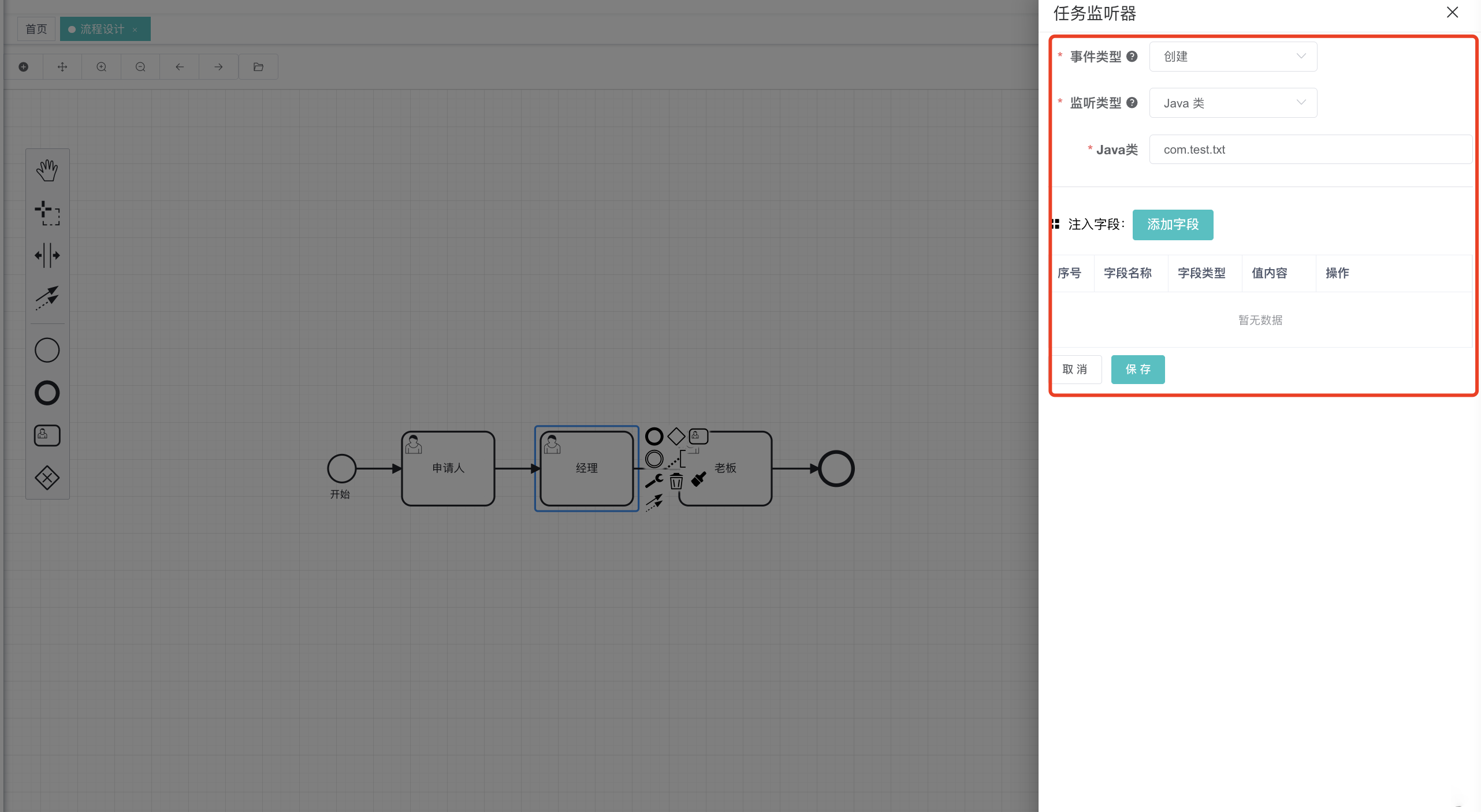Switch to the 首页 tab

tap(36, 29)
